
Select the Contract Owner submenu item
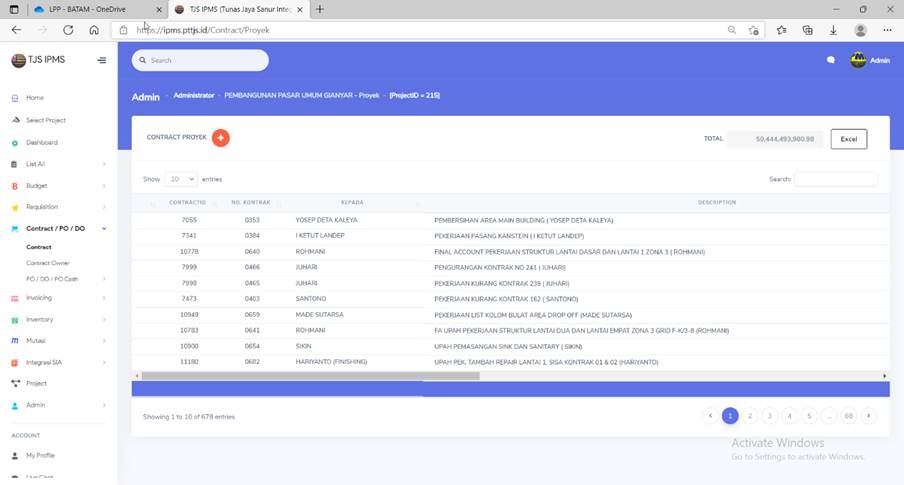pyautogui.click(x=48, y=263)
